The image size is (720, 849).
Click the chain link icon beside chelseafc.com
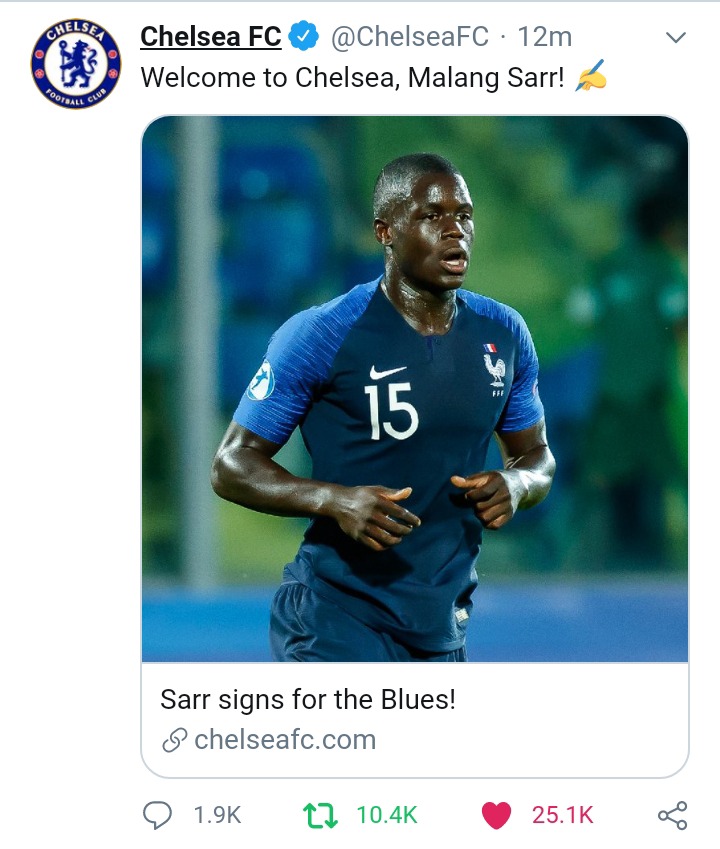tap(174, 741)
